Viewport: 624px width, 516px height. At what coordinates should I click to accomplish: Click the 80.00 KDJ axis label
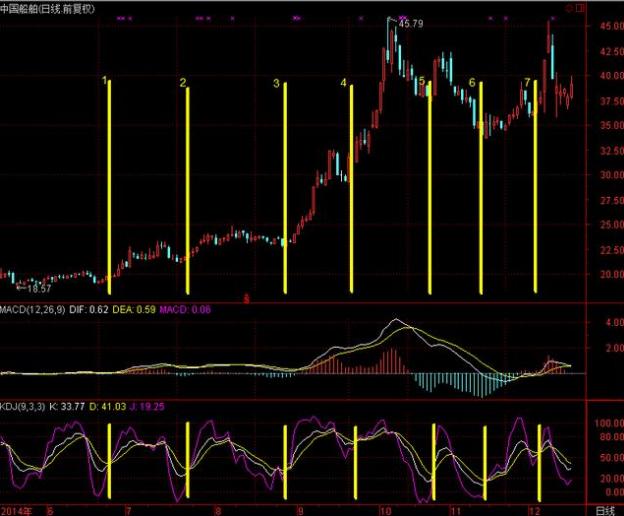pyautogui.click(x=612, y=437)
